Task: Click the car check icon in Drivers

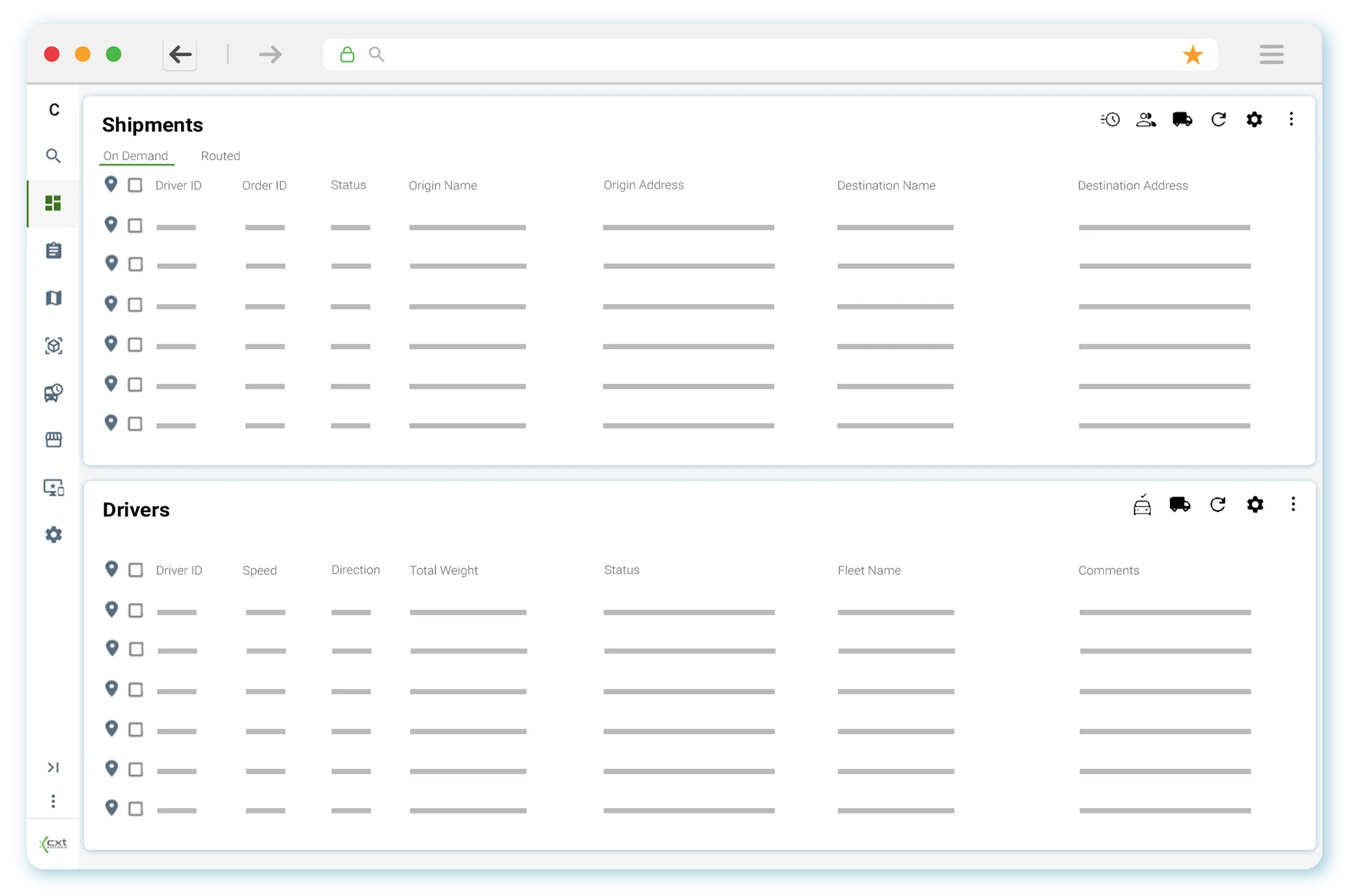Action: (x=1142, y=505)
